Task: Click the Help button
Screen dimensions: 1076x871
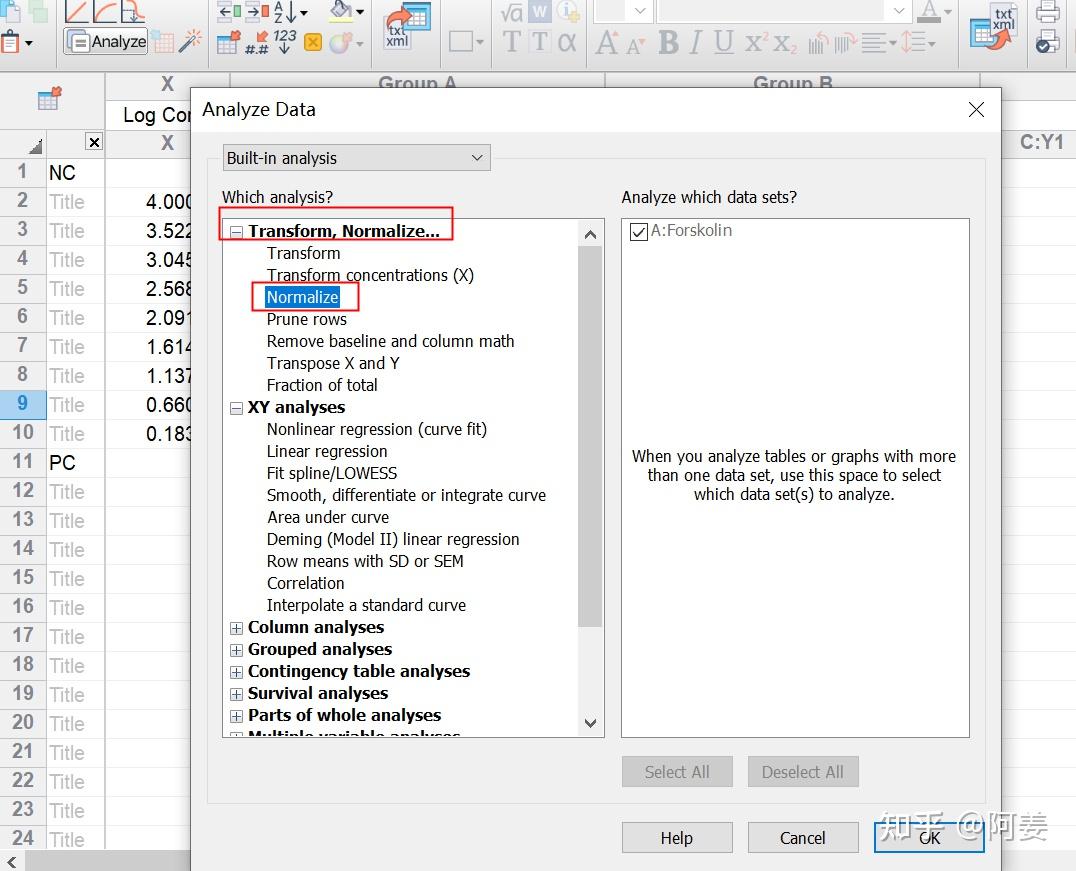Action: coord(677,837)
